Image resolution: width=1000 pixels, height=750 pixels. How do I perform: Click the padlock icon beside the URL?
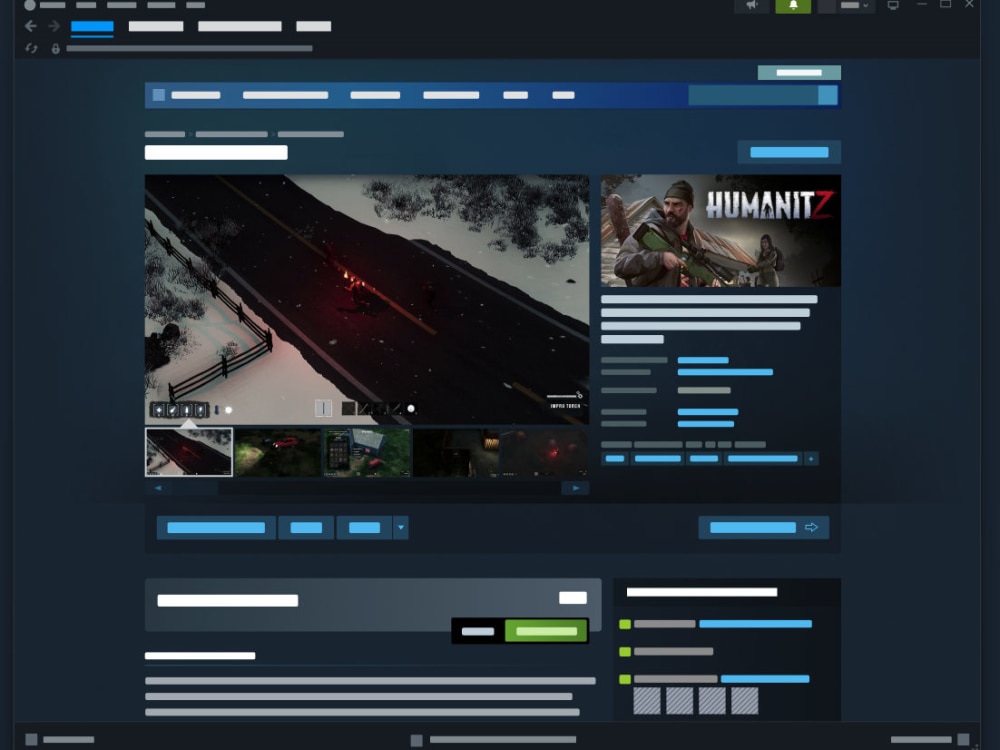tap(55, 48)
